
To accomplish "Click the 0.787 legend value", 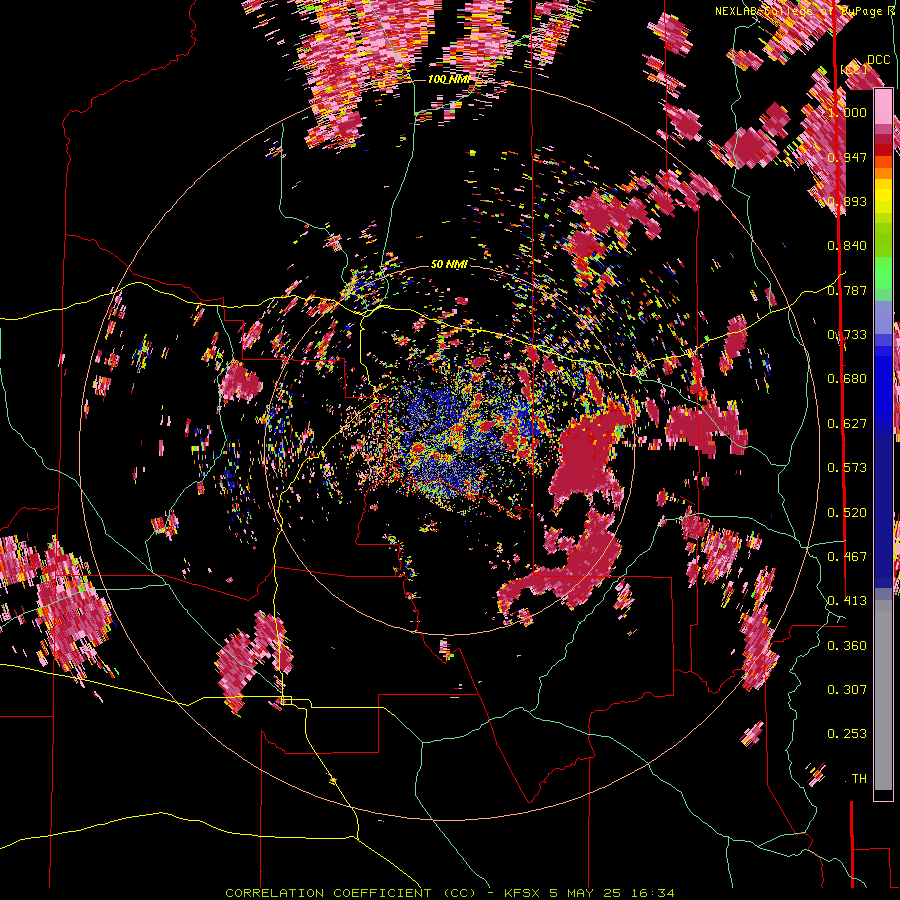I will tap(847, 290).
